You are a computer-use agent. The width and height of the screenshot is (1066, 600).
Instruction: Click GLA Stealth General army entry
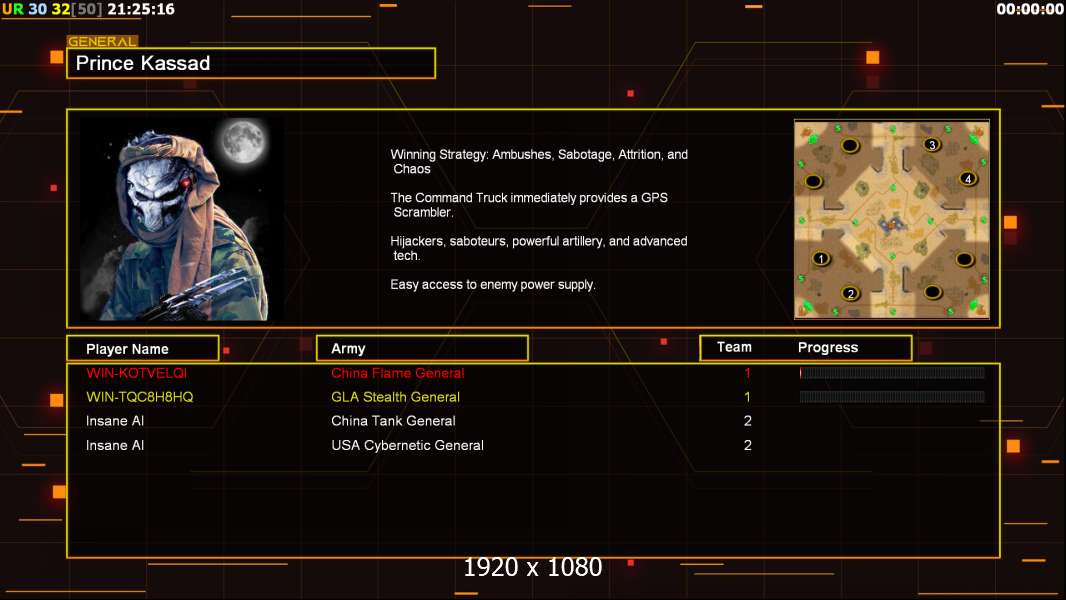click(396, 397)
